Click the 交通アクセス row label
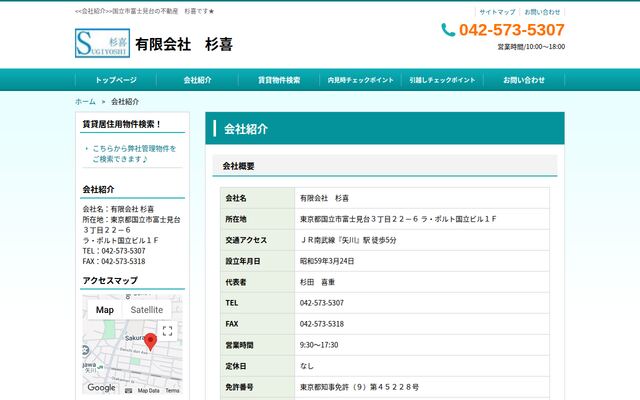Screen dimensions: 640x400 pos(246,240)
